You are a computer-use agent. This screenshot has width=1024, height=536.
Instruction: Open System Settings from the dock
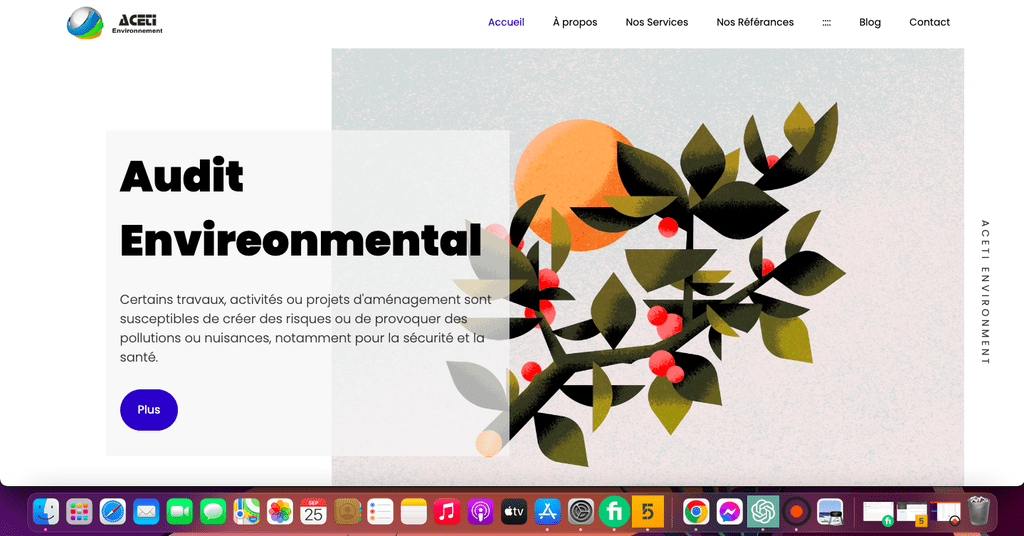pos(581,512)
